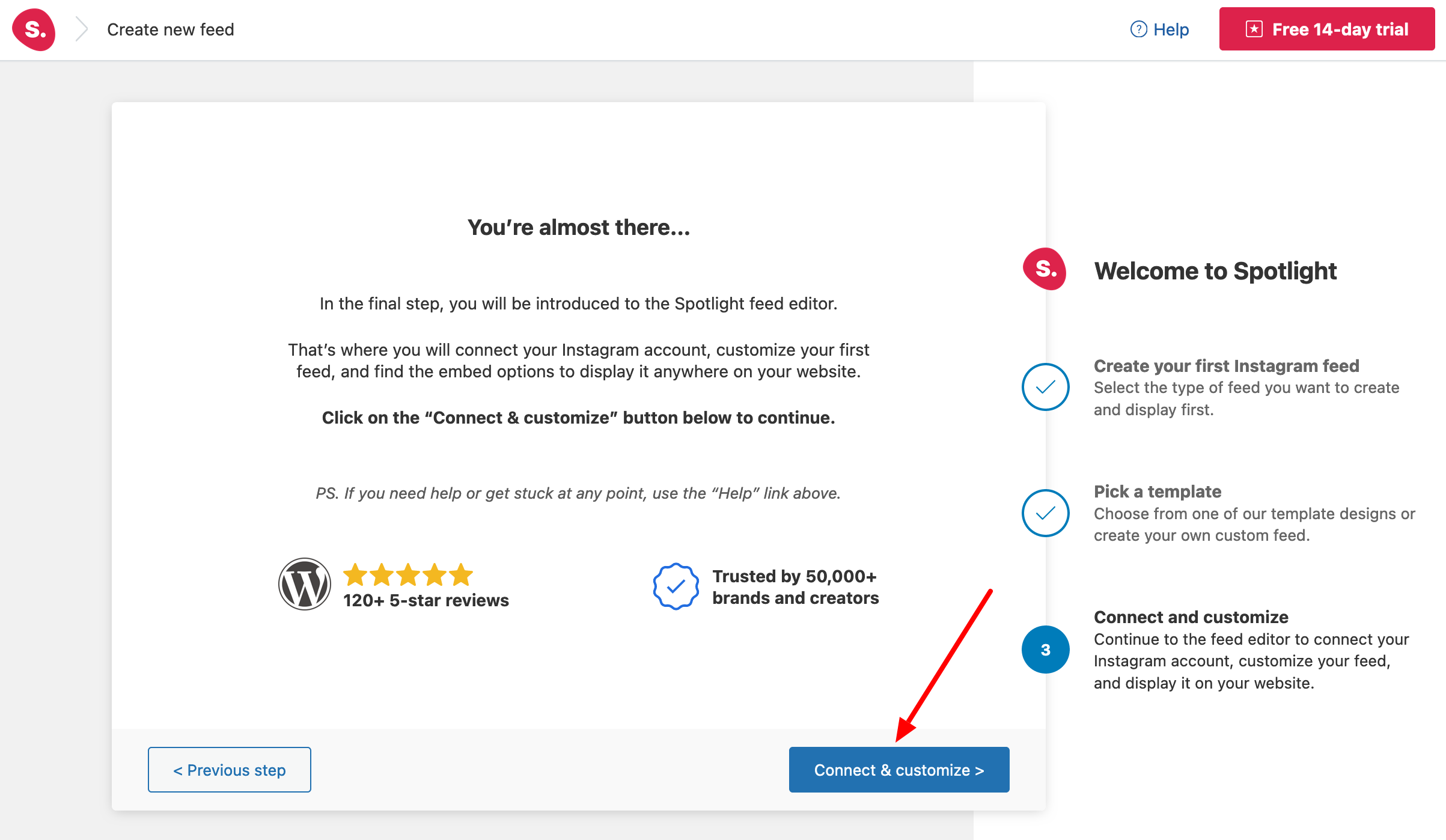Go back with the Previous step button
The image size is (1446, 840).
230,770
